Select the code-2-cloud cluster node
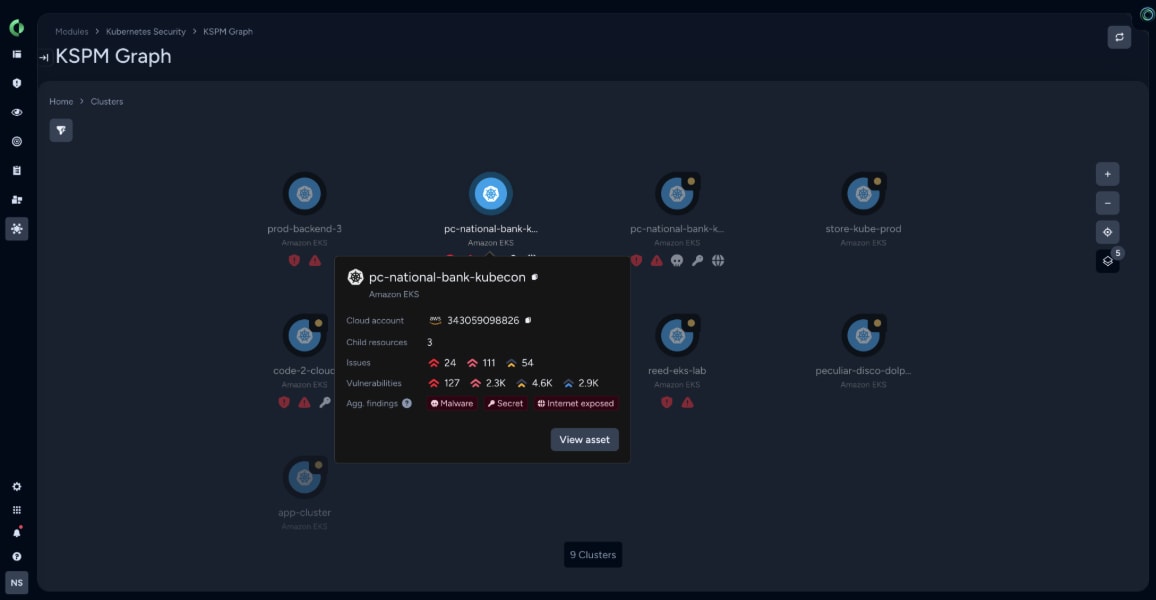 304,336
